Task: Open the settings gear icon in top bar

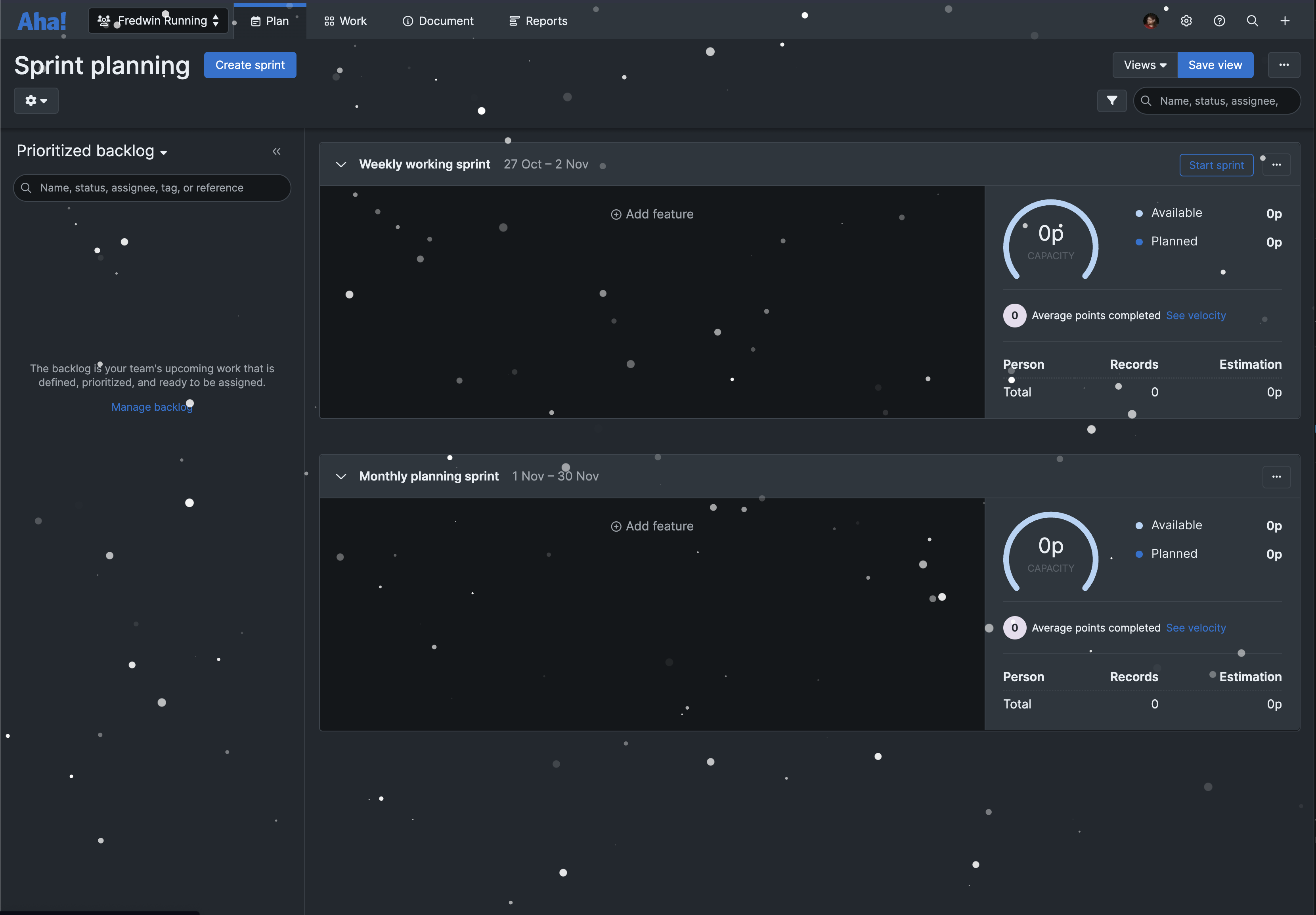Action: pos(1186,21)
